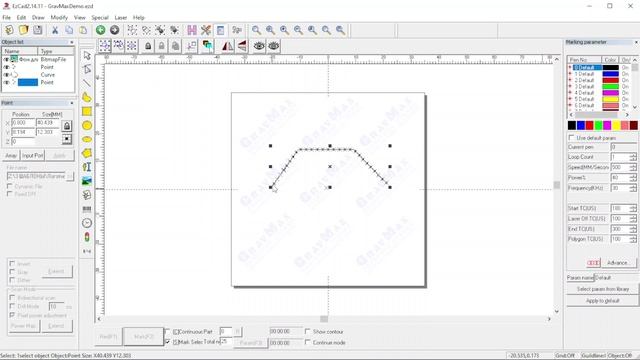
Task: Click the mirror horizontal icon
Action: [227, 46]
